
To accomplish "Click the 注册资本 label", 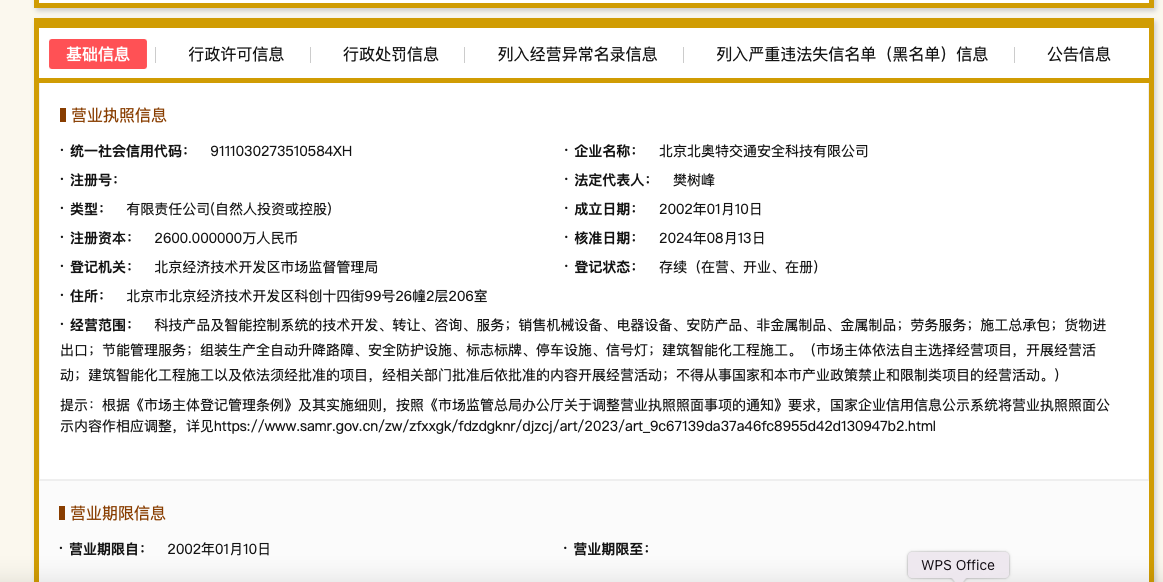I will [x=101, y=239].
